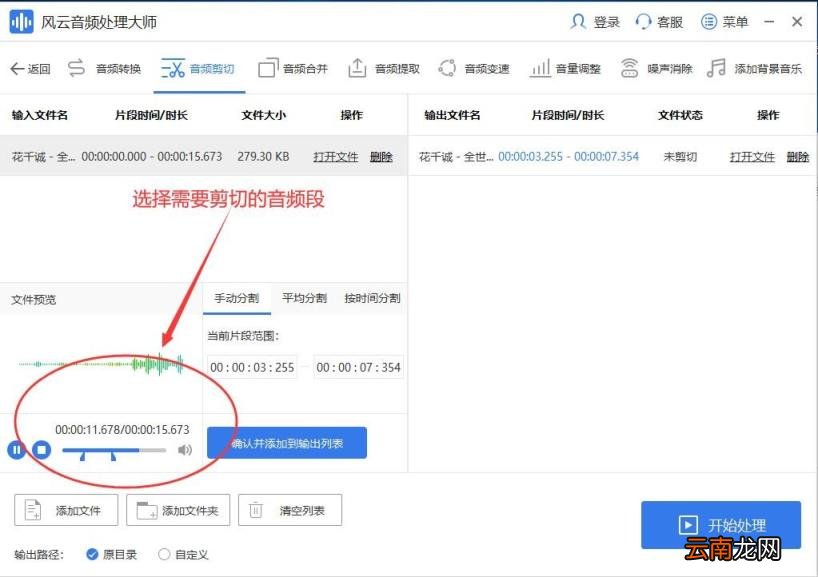The width and height of the screenshot is (818, 577).
Task: Switch to 音频转换 tool
Action: [x=104, y=68]
